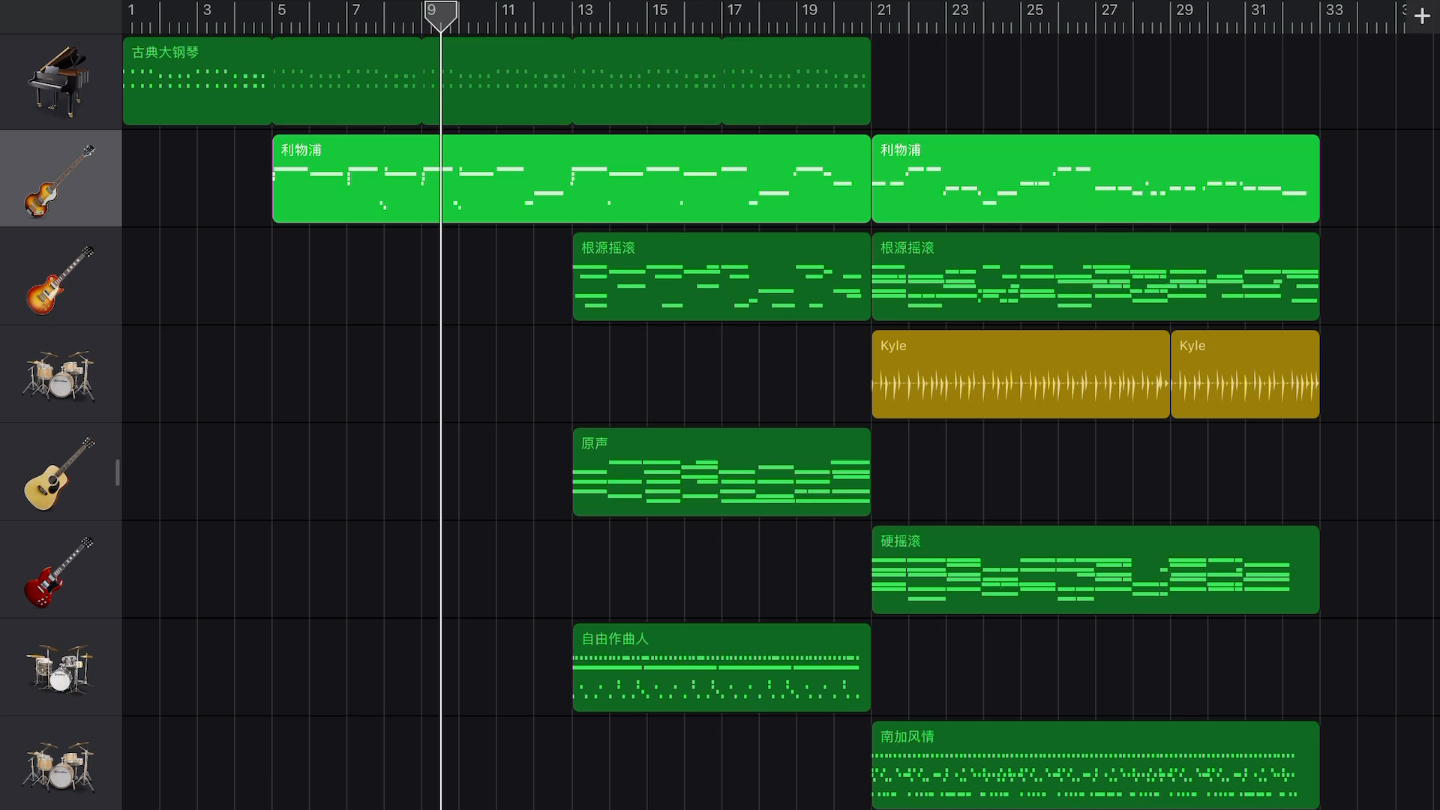Viewport: 1440px width, 810px height.
Task: Tap bar 33 on the timeline ruler
Action: tap(1335, 10)
